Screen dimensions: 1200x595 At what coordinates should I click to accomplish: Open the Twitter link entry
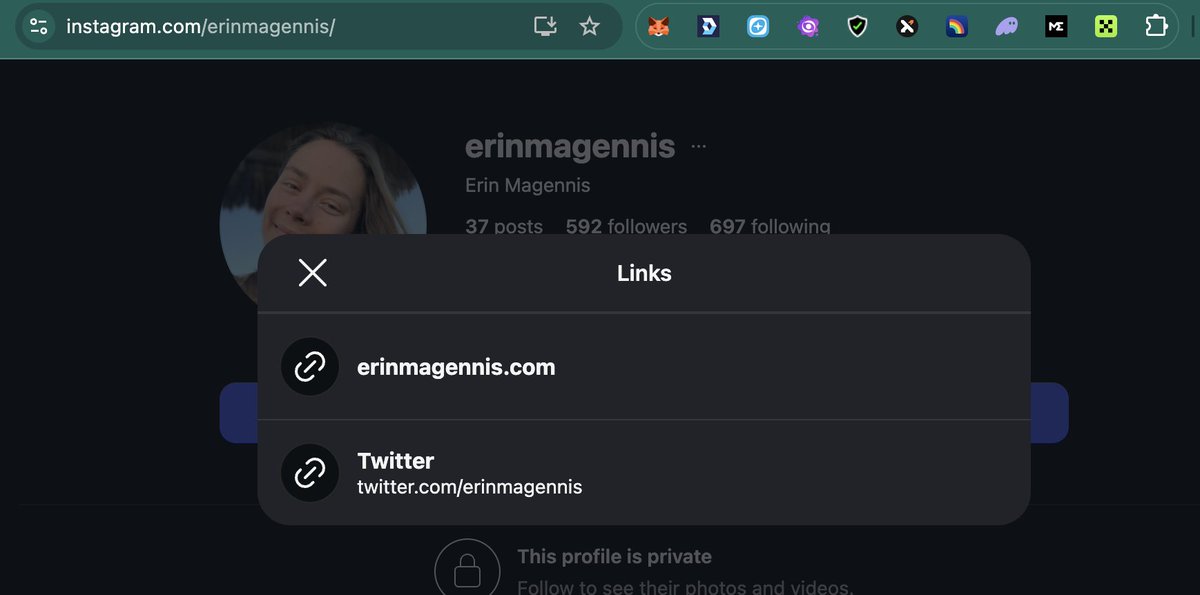pos(644,473)
